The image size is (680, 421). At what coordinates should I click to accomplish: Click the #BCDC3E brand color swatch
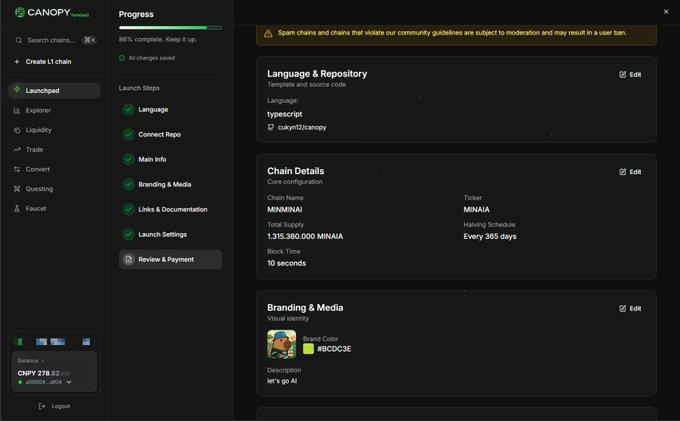[x=308, y=349]
